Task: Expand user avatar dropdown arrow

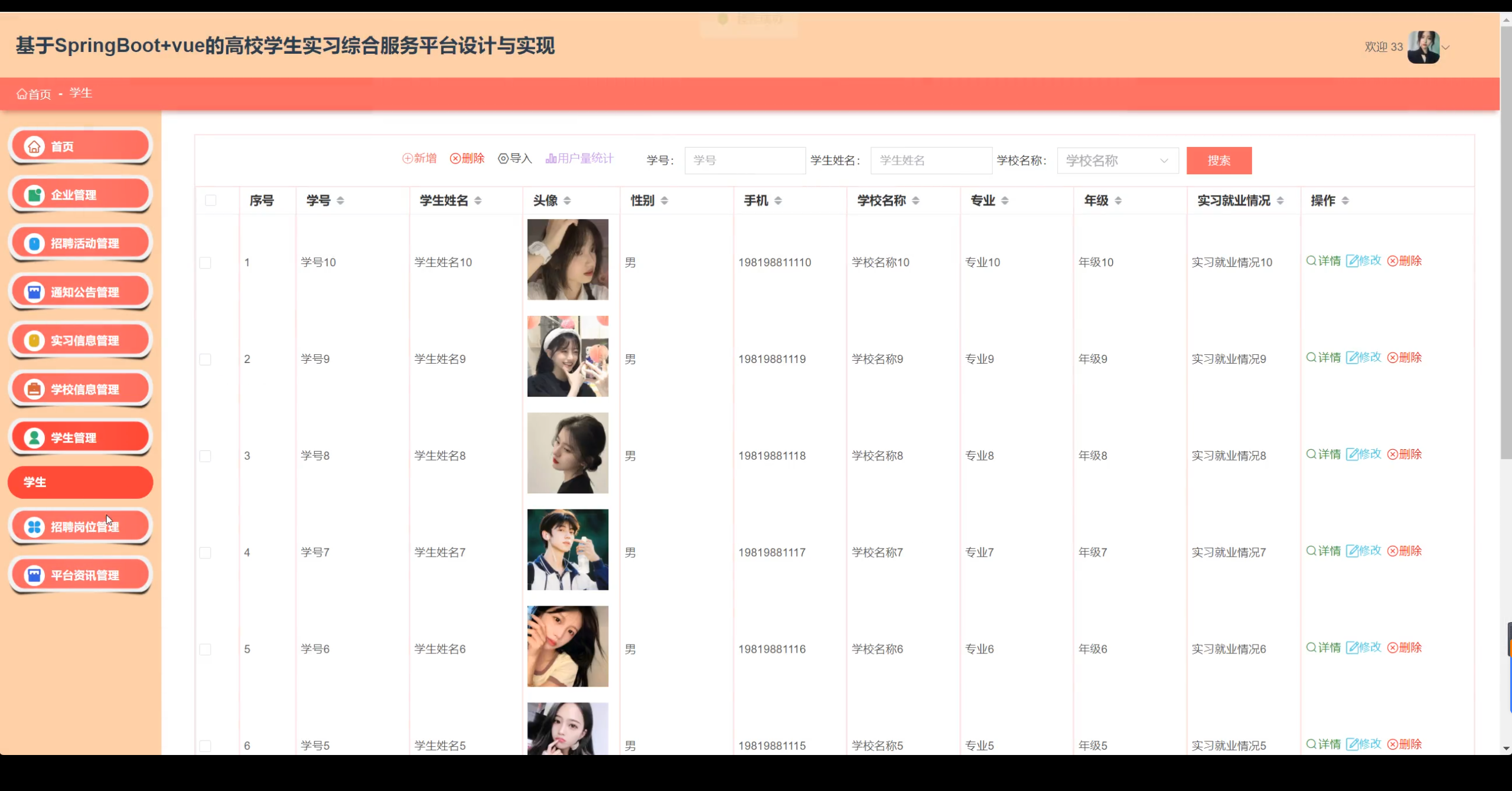Action: (x=1446, y=48)
